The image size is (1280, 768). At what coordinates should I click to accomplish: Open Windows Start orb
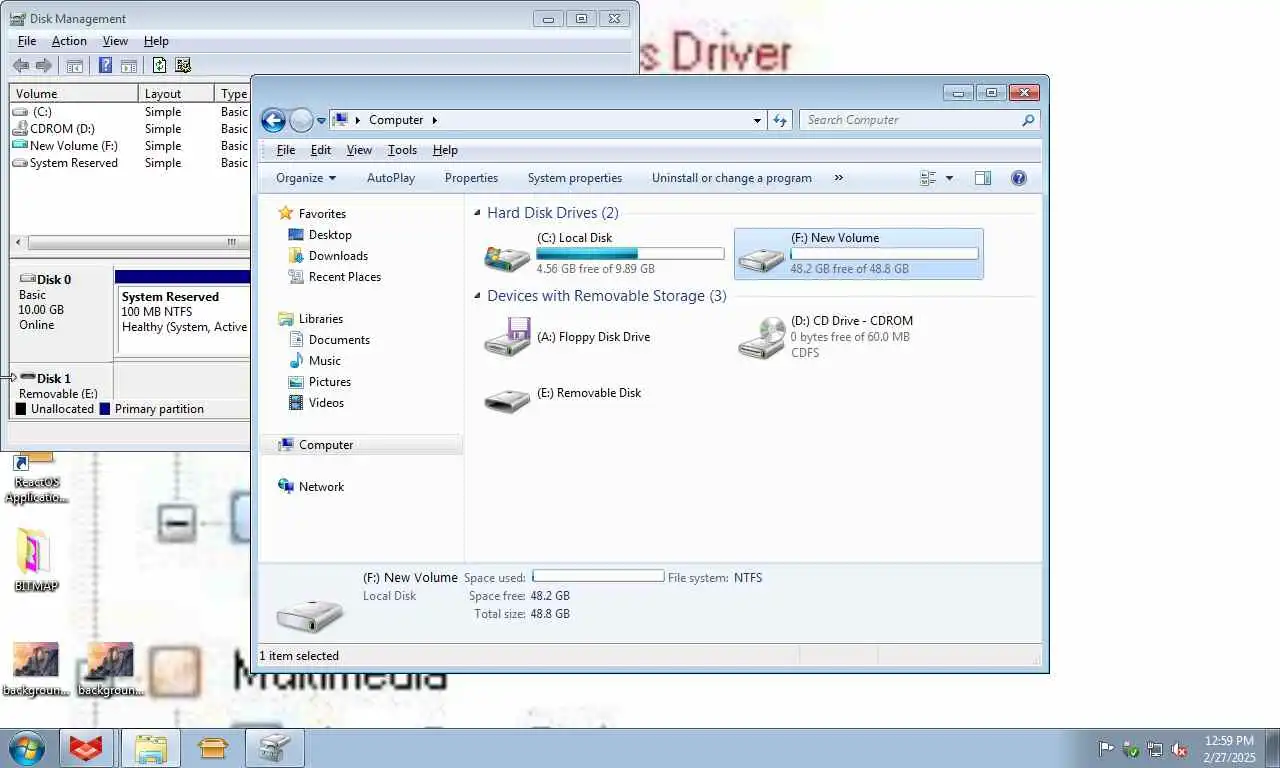(x=27, y=748)
